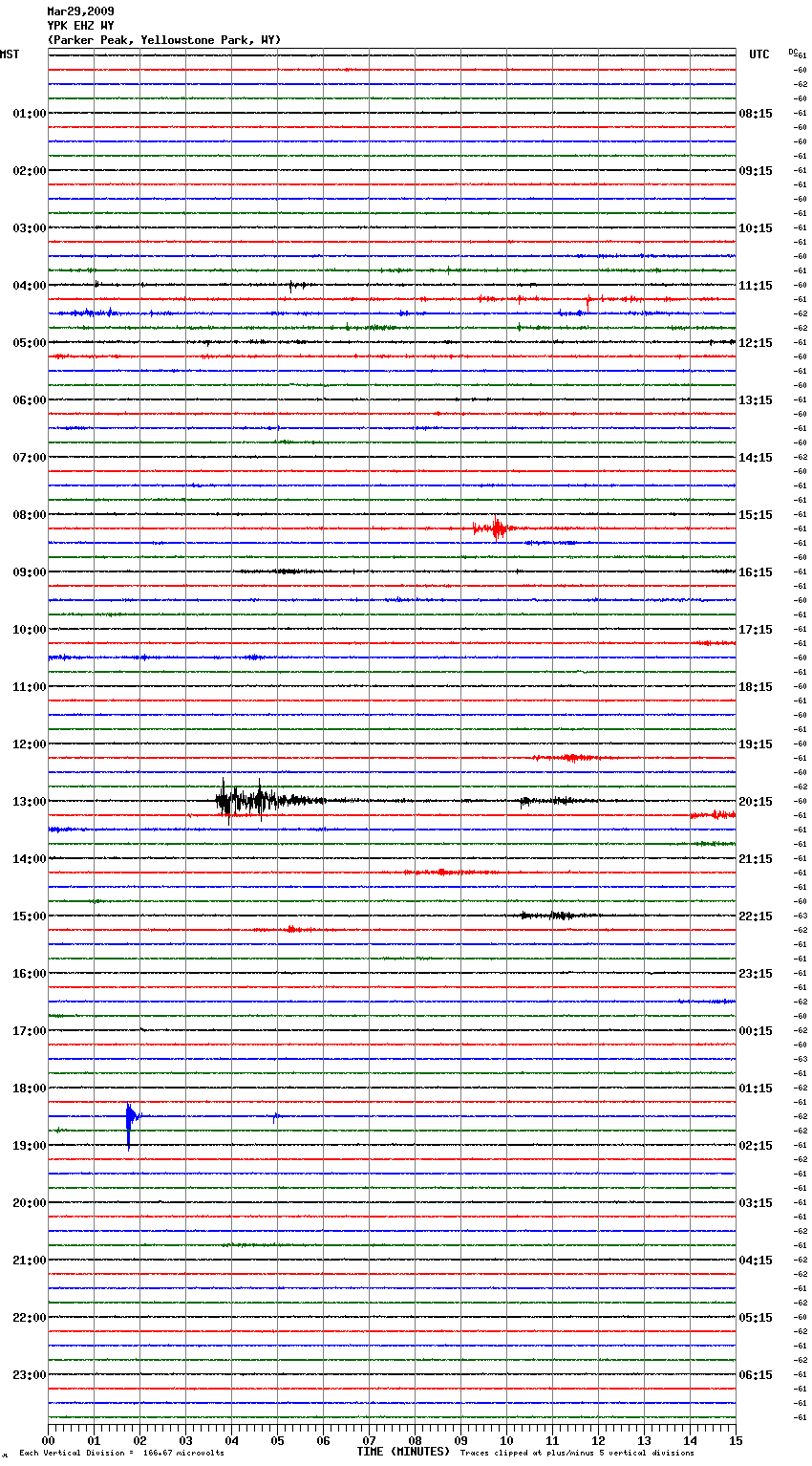Select the 22:15 UTC time label

pos(756,916)
